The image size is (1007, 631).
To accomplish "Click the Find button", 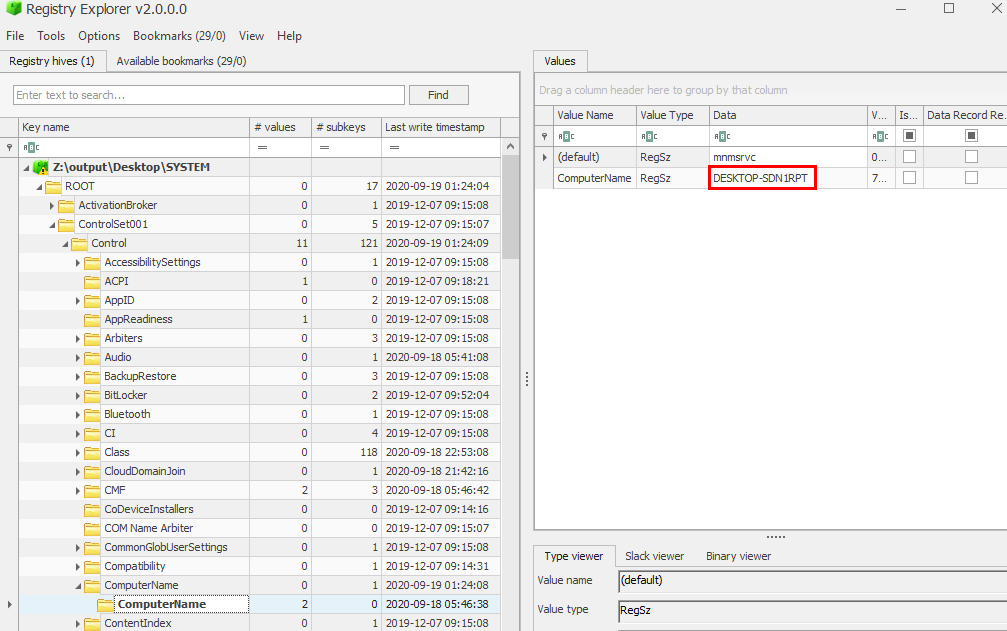I will point(438,95).
